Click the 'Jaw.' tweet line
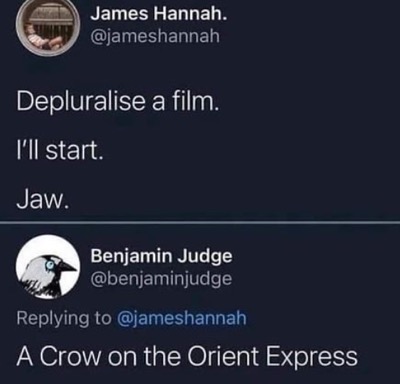The height and width of the screenshot is (384, 400). [43, 200]
